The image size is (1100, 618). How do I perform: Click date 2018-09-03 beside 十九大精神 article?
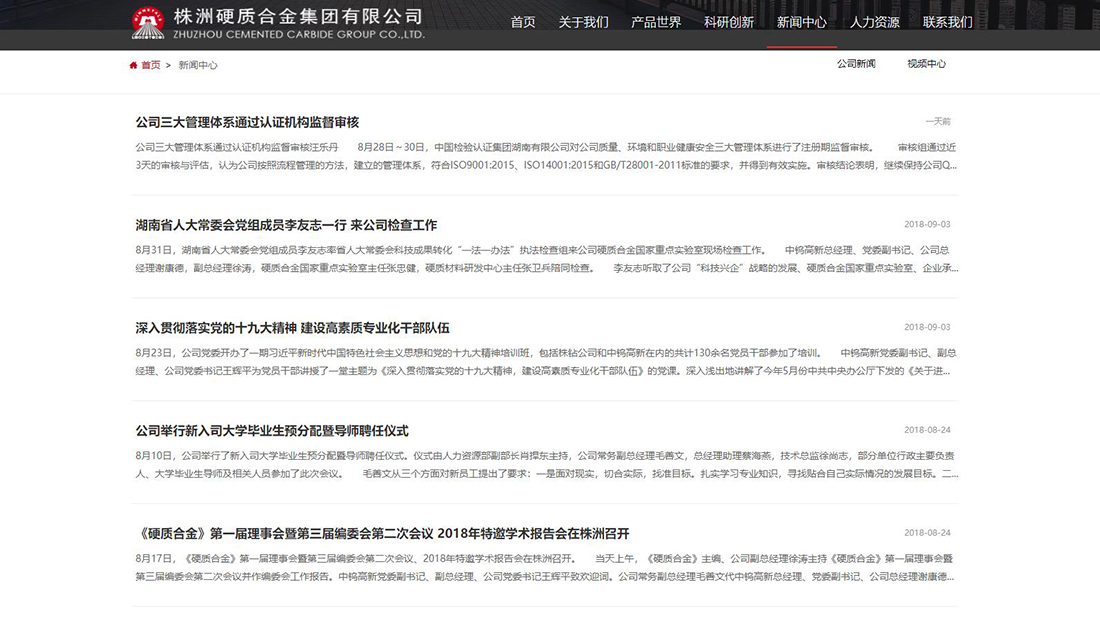(927, 327)
